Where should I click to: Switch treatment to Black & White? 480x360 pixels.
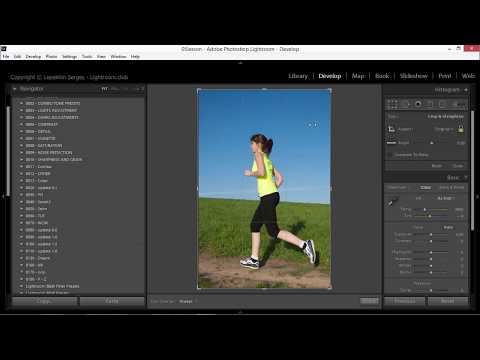pyautogui.click(x=452, y=187)
